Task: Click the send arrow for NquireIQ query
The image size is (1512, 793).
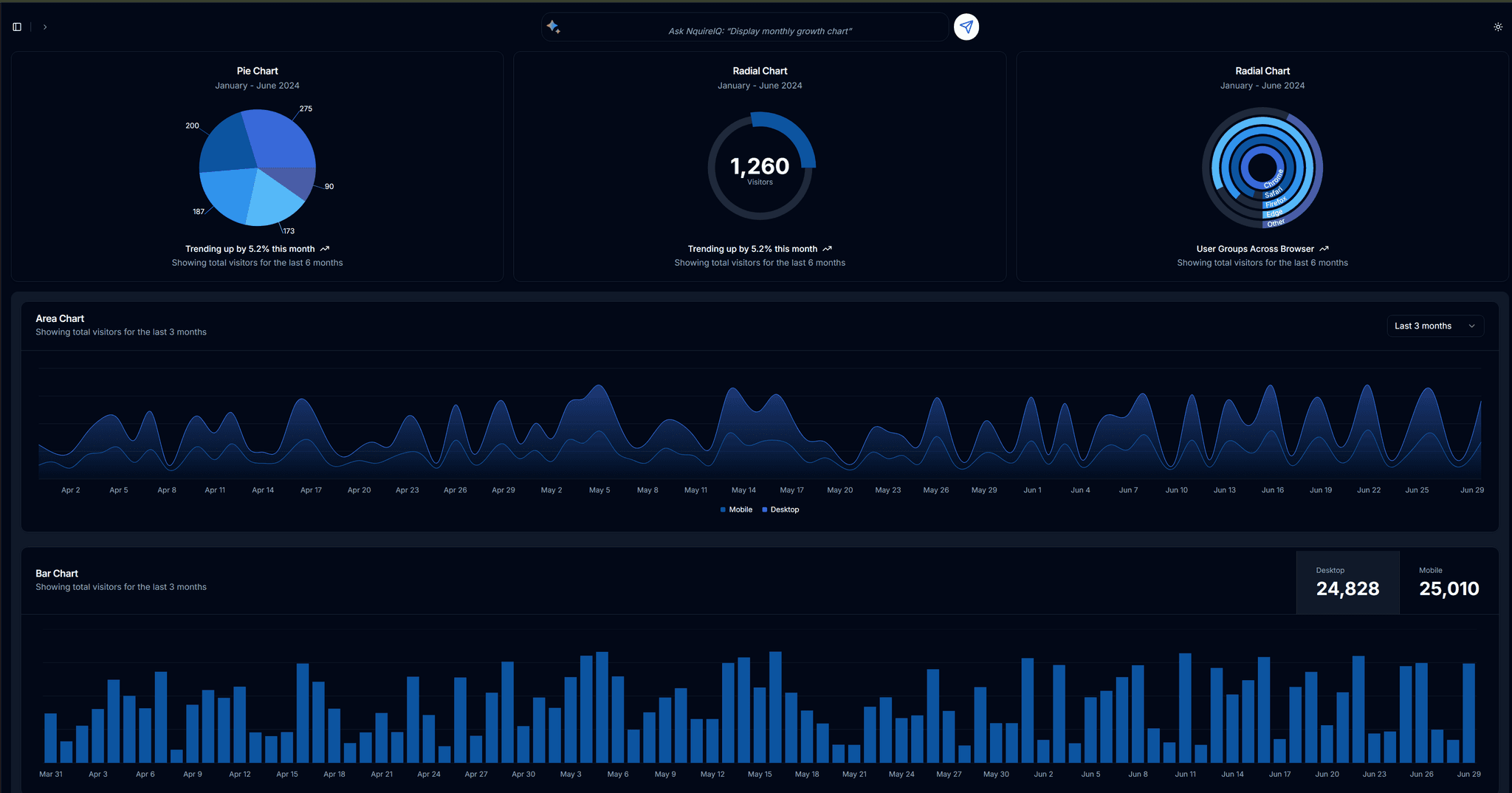Action: click(x=966, y=27)
